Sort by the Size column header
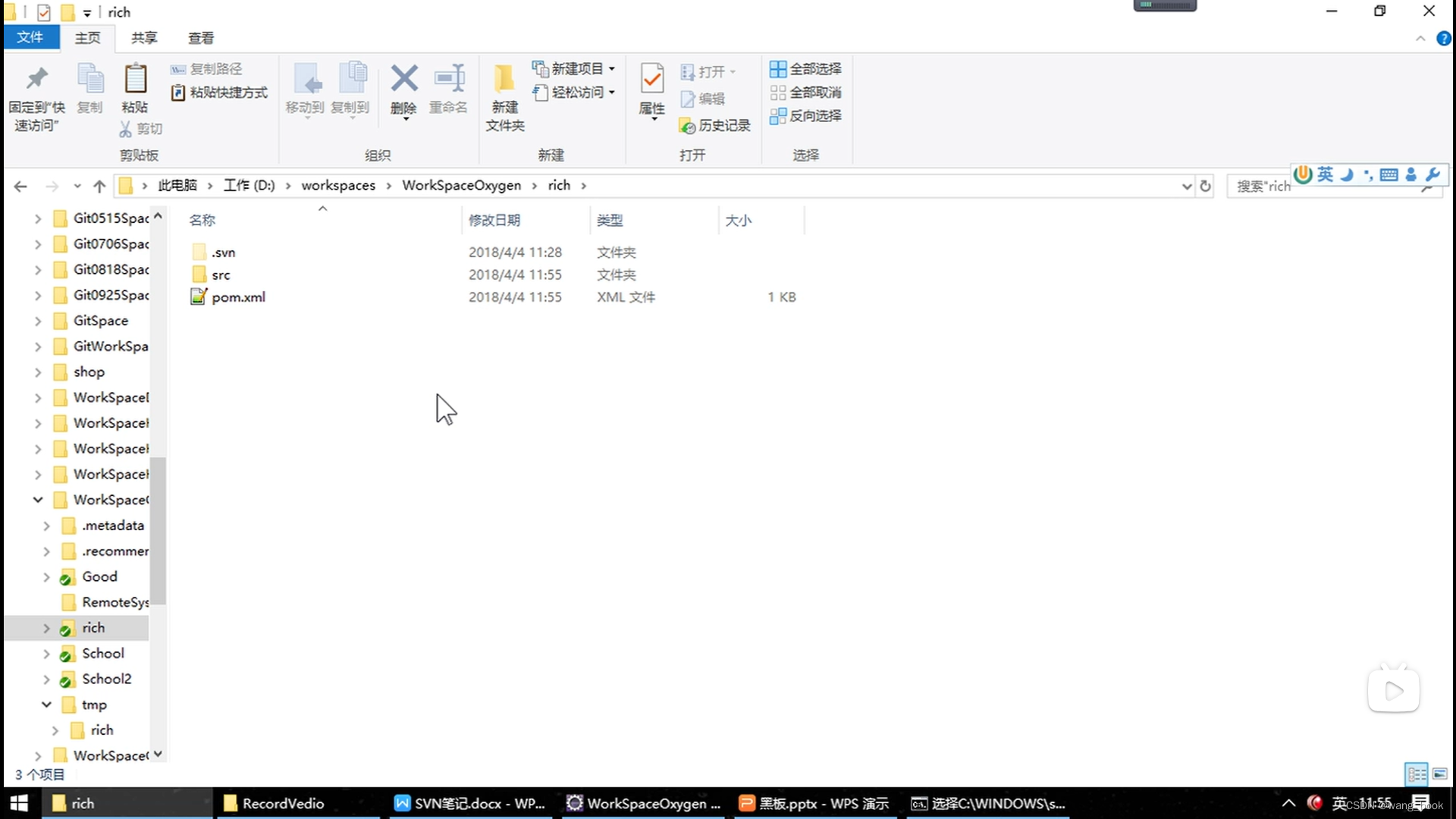The height and width of the screenshot is (819, 1456). pyautogui.click(x=738, y=220)
